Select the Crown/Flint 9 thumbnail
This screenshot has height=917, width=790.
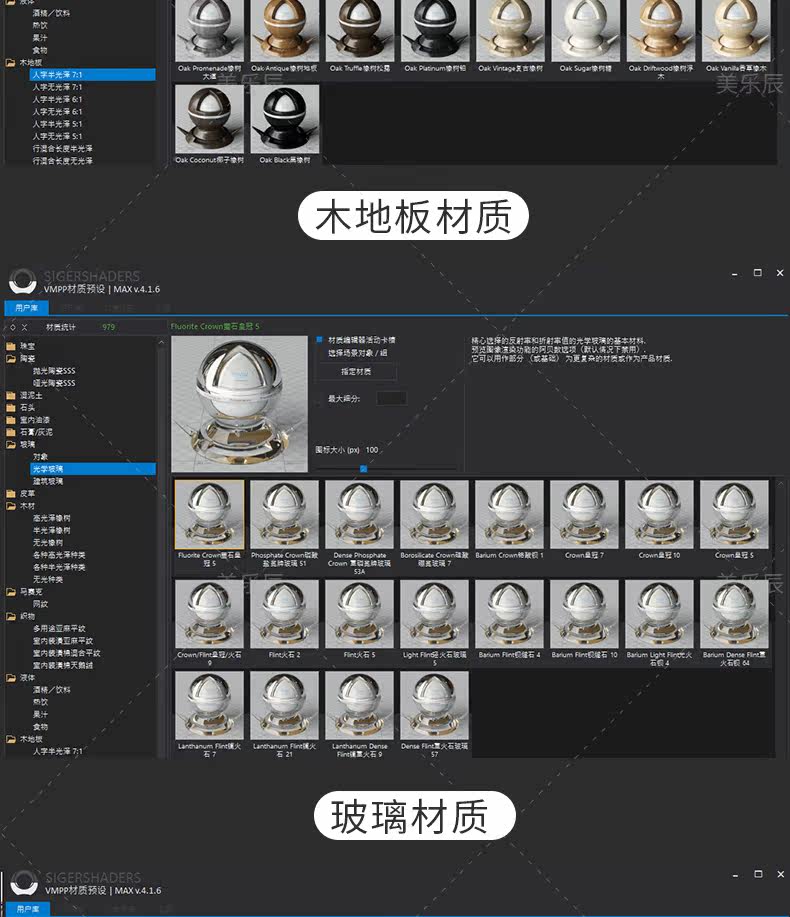[209, 614]
